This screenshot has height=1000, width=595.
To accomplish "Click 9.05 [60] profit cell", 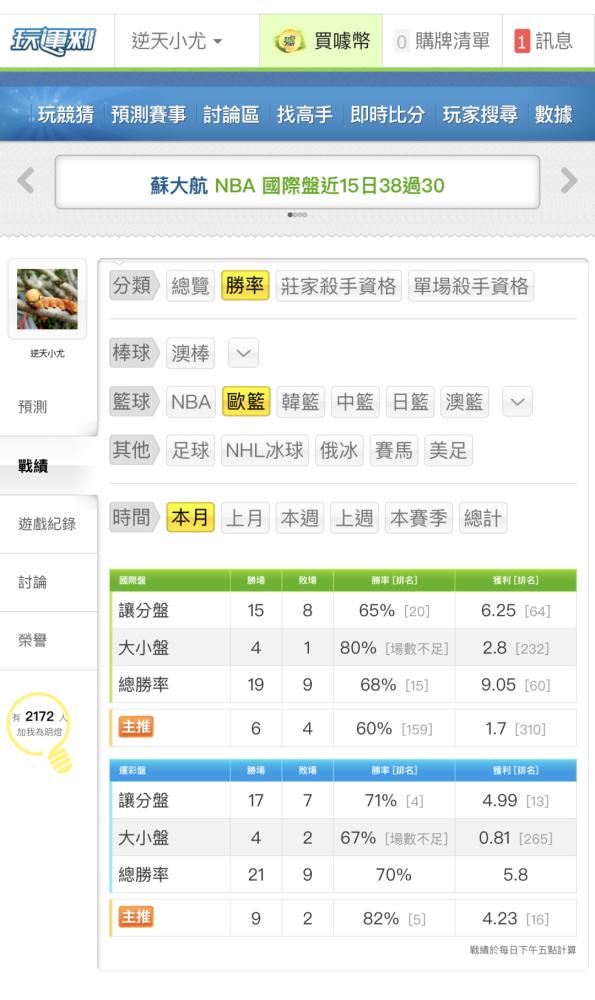I will click(515, 684).
